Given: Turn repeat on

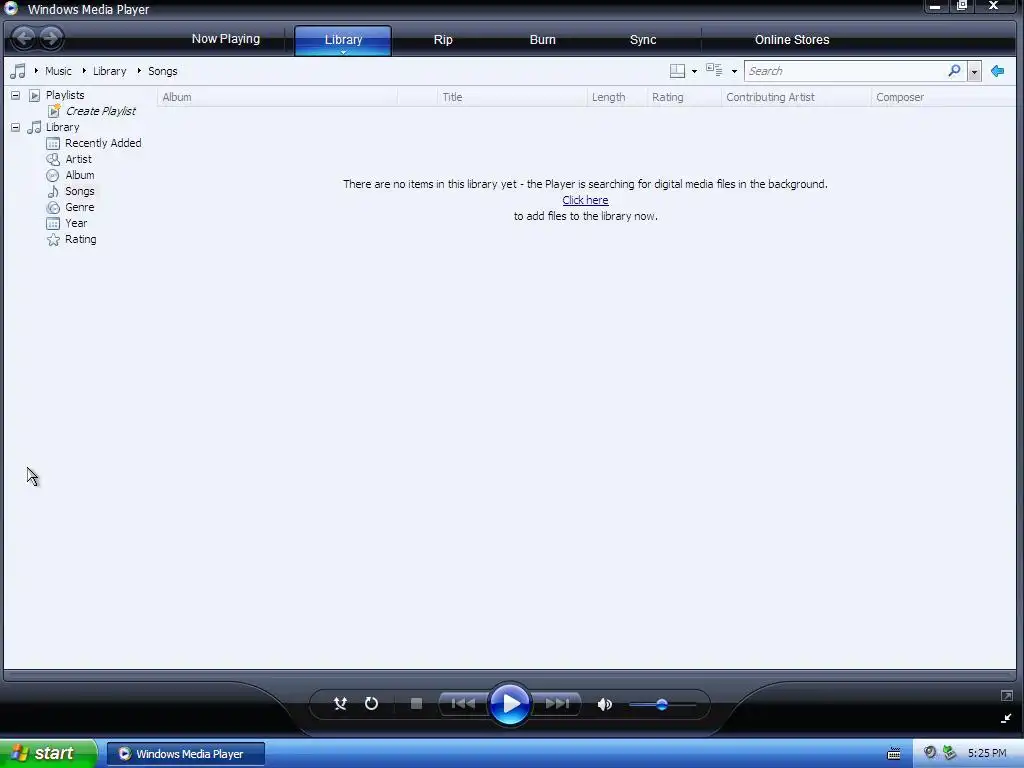Looking at the screenshot, I should [371, 703].
